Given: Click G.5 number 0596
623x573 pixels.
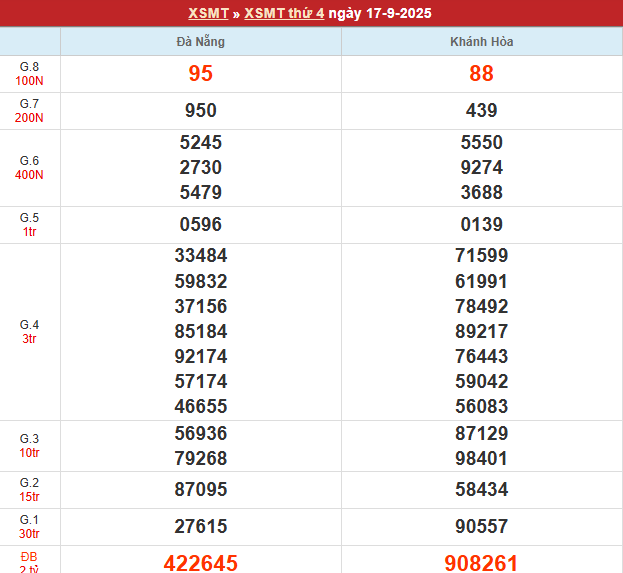Looking at the screenshot, I should (x=201, y=224).
